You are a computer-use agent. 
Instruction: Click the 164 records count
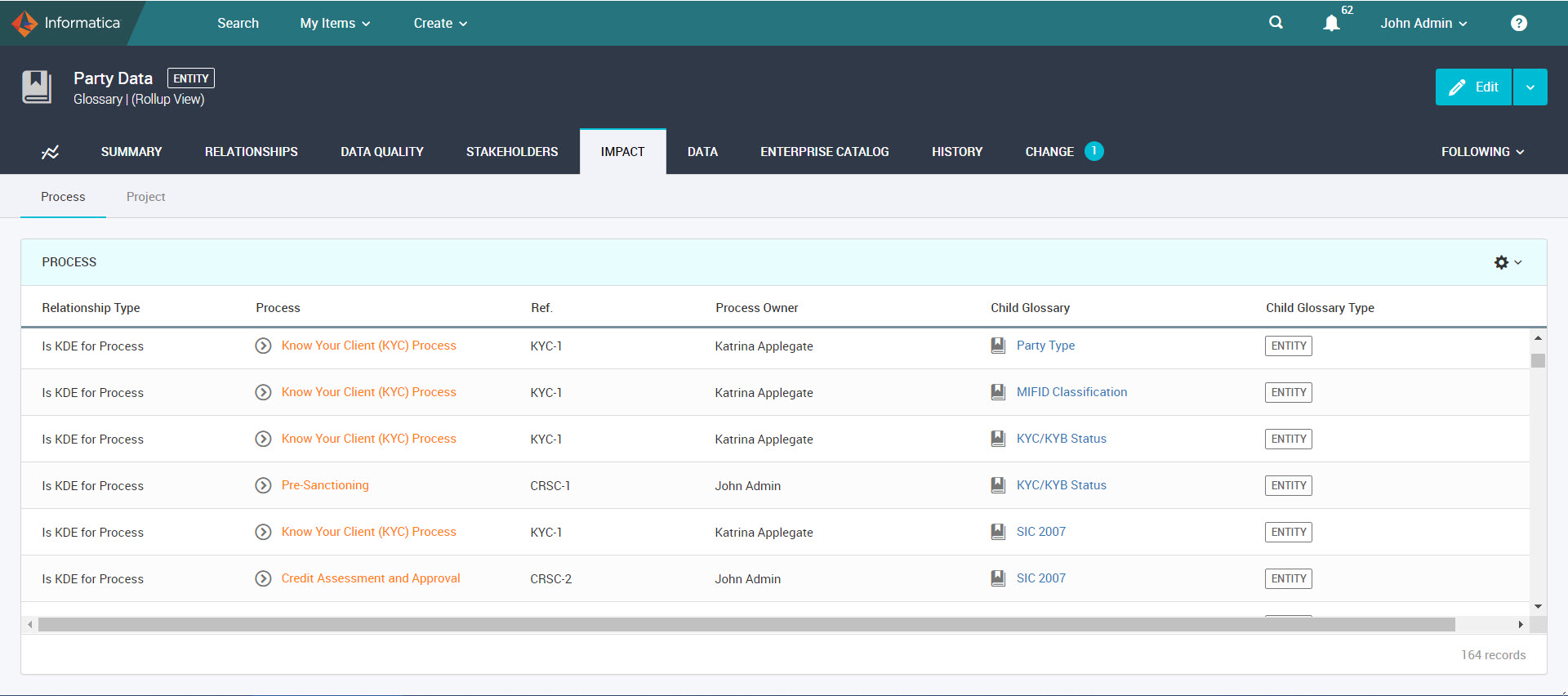[1493, 655]
